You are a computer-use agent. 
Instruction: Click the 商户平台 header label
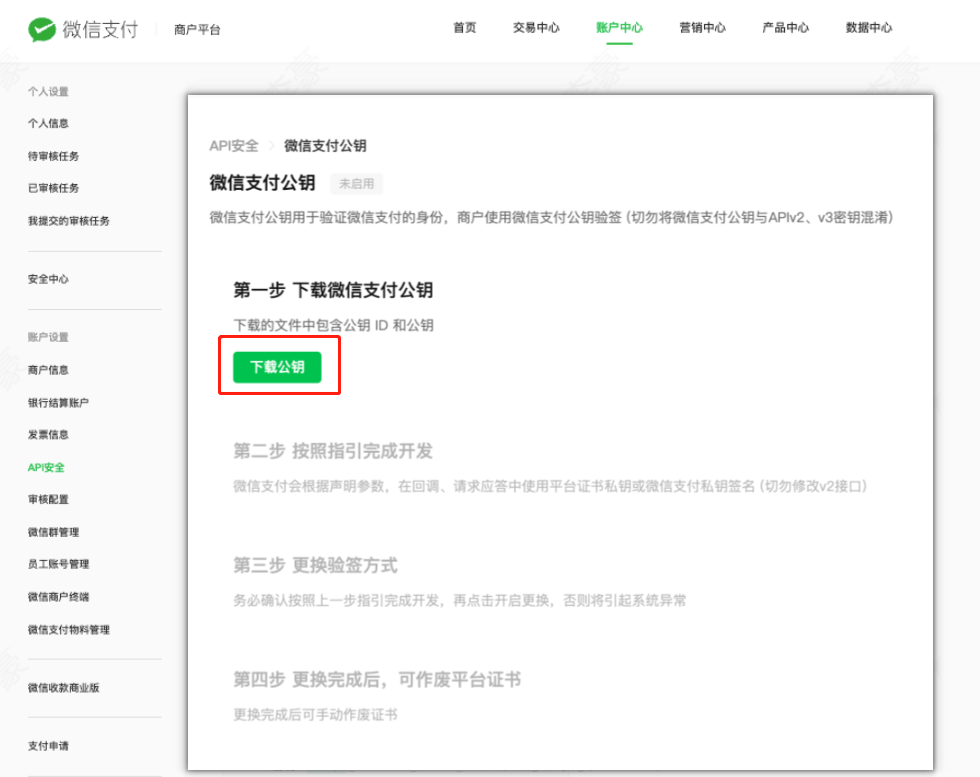pos(197,29)
